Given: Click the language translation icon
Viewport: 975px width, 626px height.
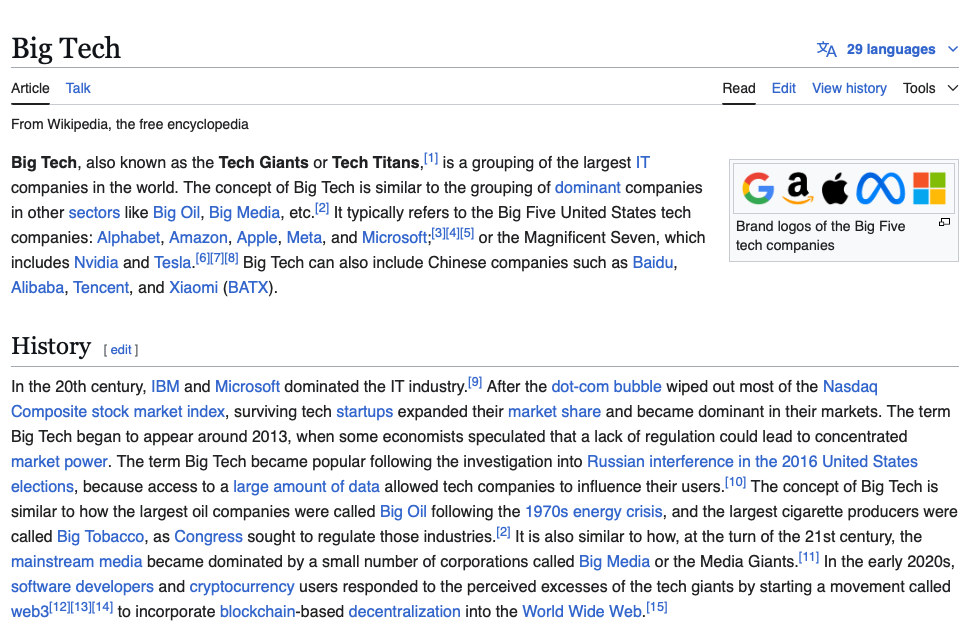Looking at the screenshot, I should point(826,49).
